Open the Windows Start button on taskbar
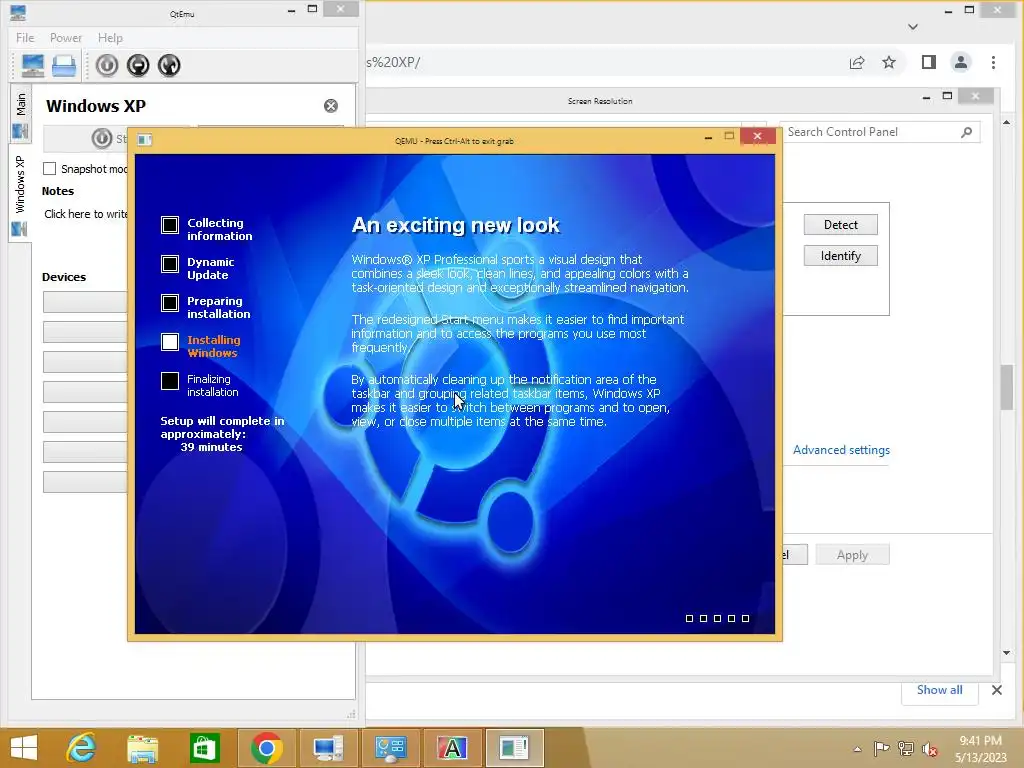This screenshot has height=768, width=1024. coord(24,748)
